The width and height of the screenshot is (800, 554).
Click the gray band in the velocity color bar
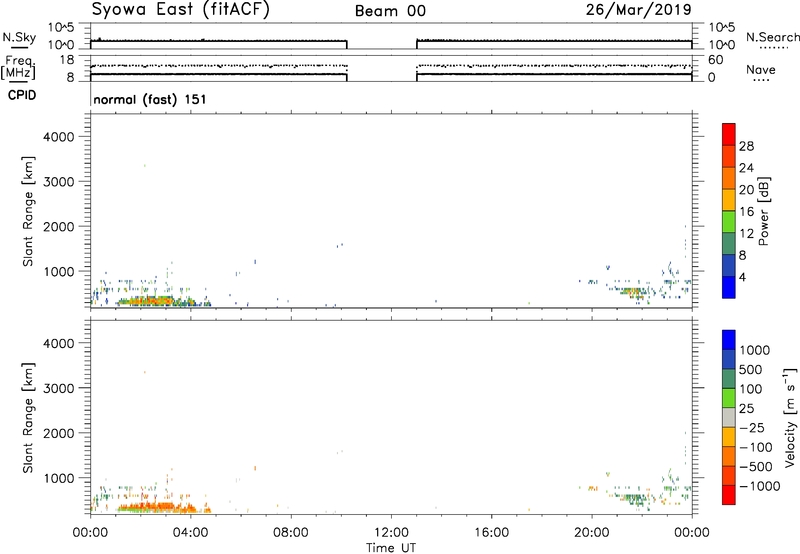point(729,418)
